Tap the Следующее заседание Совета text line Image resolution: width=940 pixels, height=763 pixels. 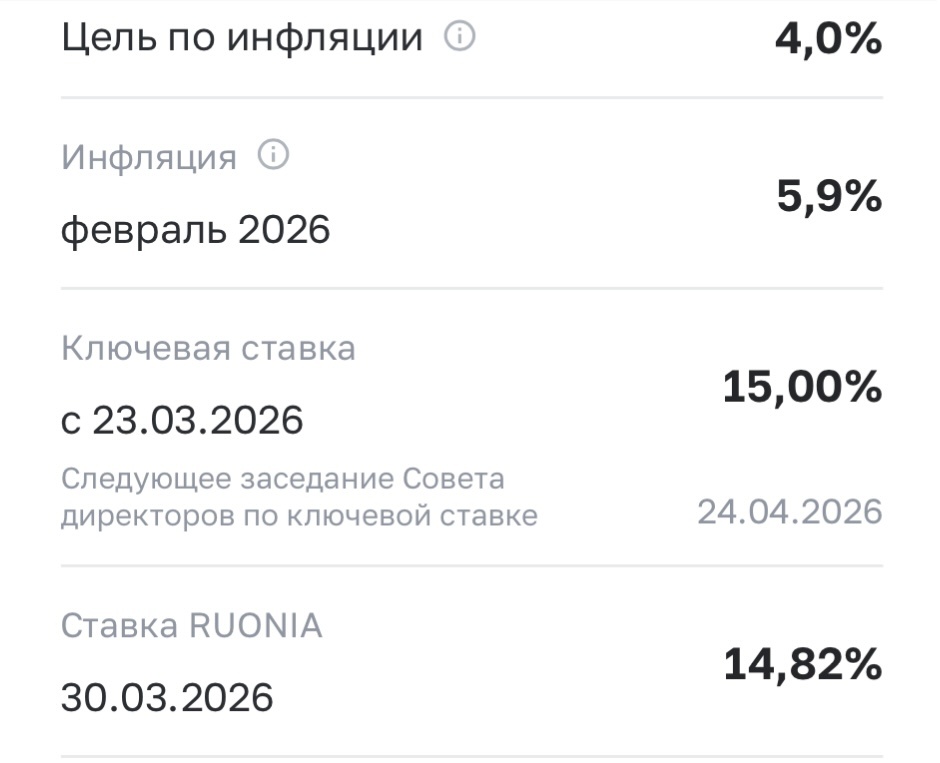pos(283,479)
